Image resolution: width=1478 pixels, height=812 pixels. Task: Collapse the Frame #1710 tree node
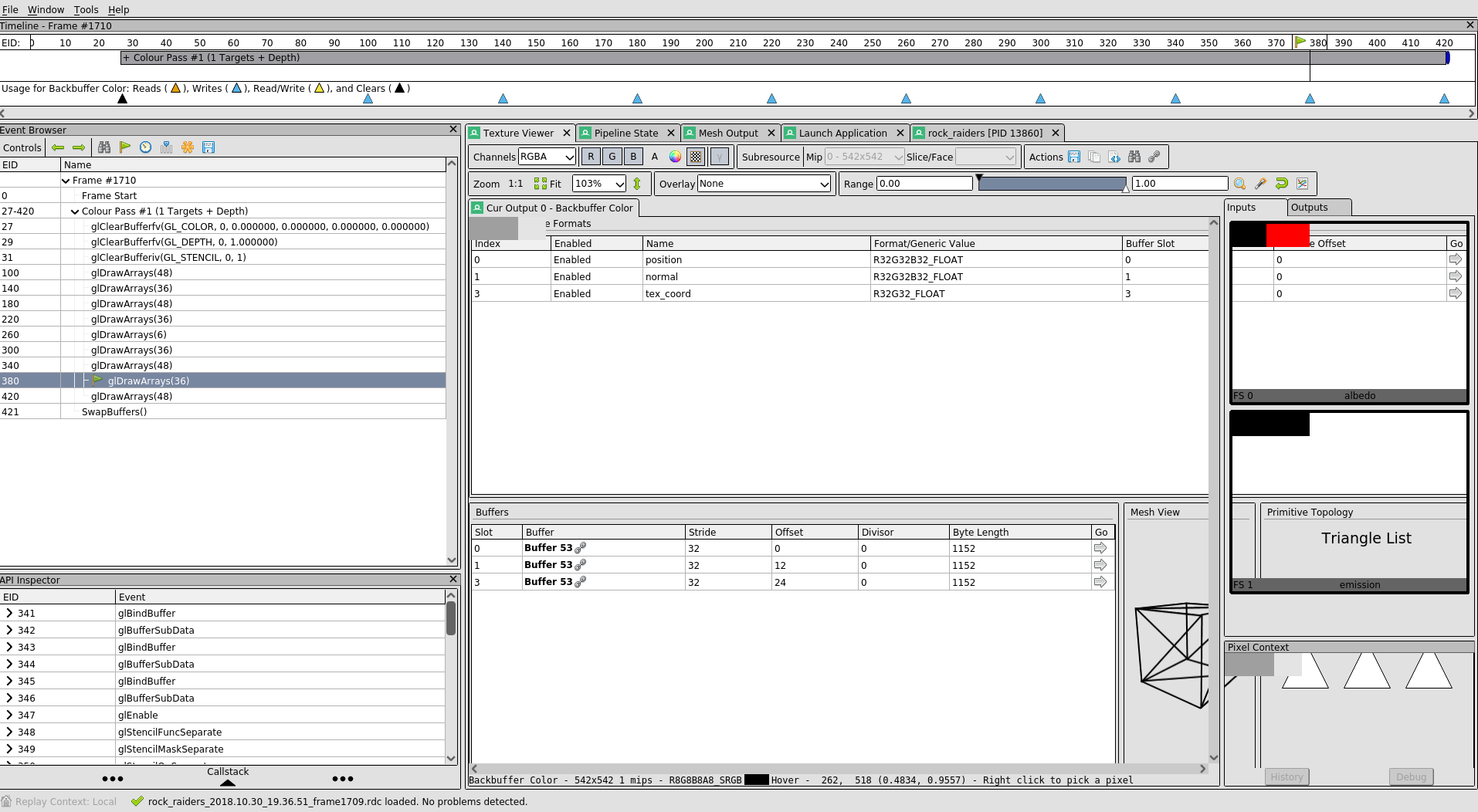click(66, 181)
